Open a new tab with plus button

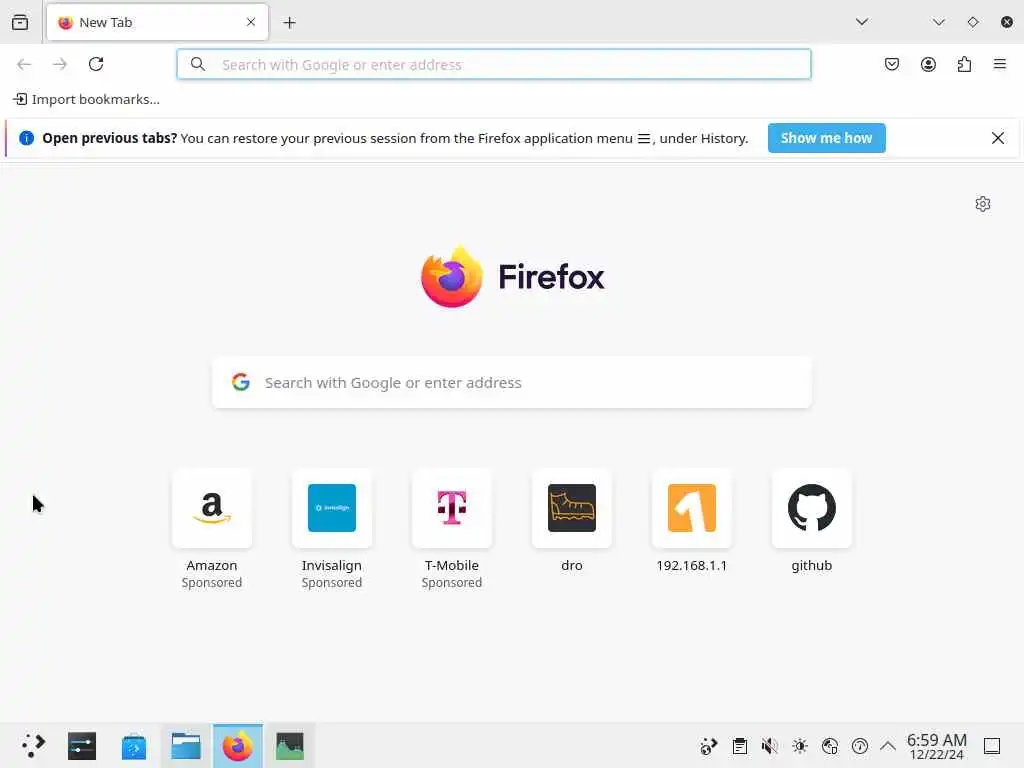tap(289, 23)
